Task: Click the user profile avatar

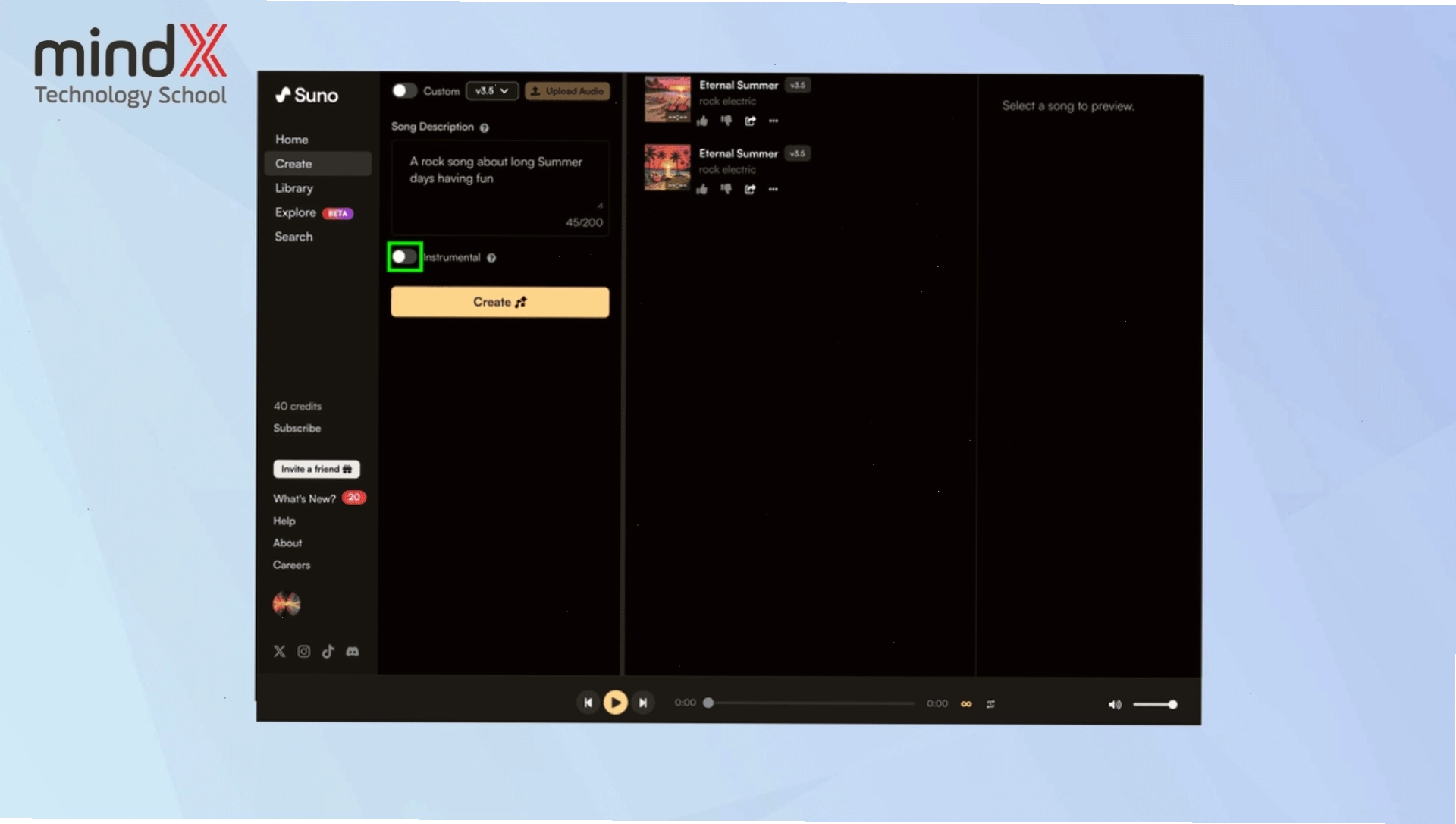Action: pos(287,604)
